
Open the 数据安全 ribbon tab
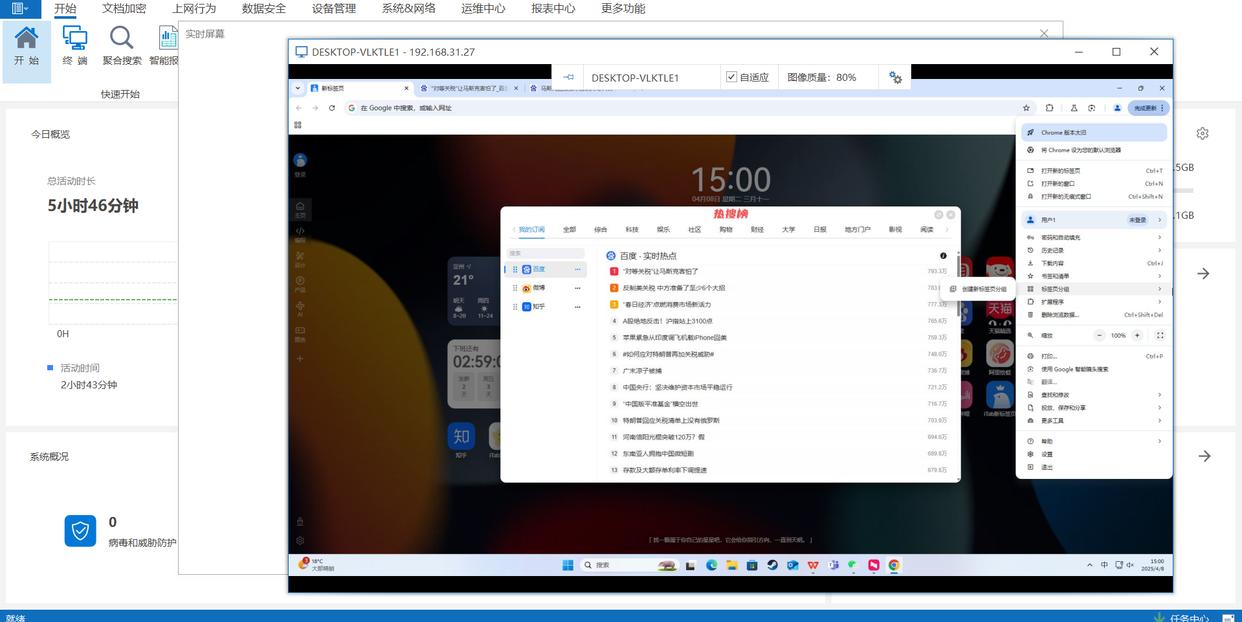tap(263, 8)
